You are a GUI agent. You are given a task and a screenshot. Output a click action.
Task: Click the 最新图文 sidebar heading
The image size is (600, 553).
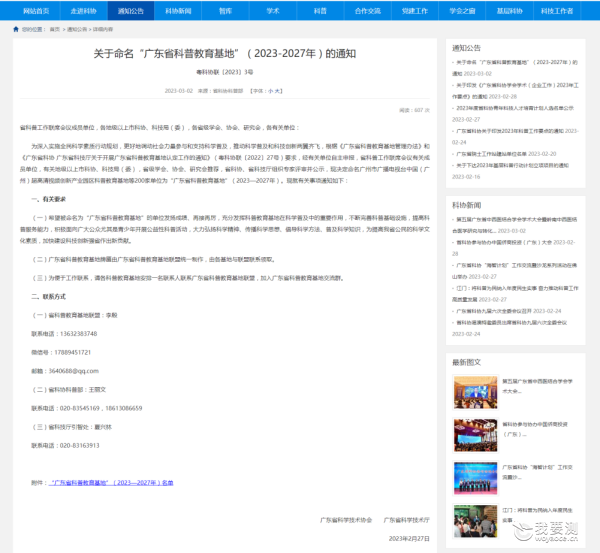click(466, 362)
